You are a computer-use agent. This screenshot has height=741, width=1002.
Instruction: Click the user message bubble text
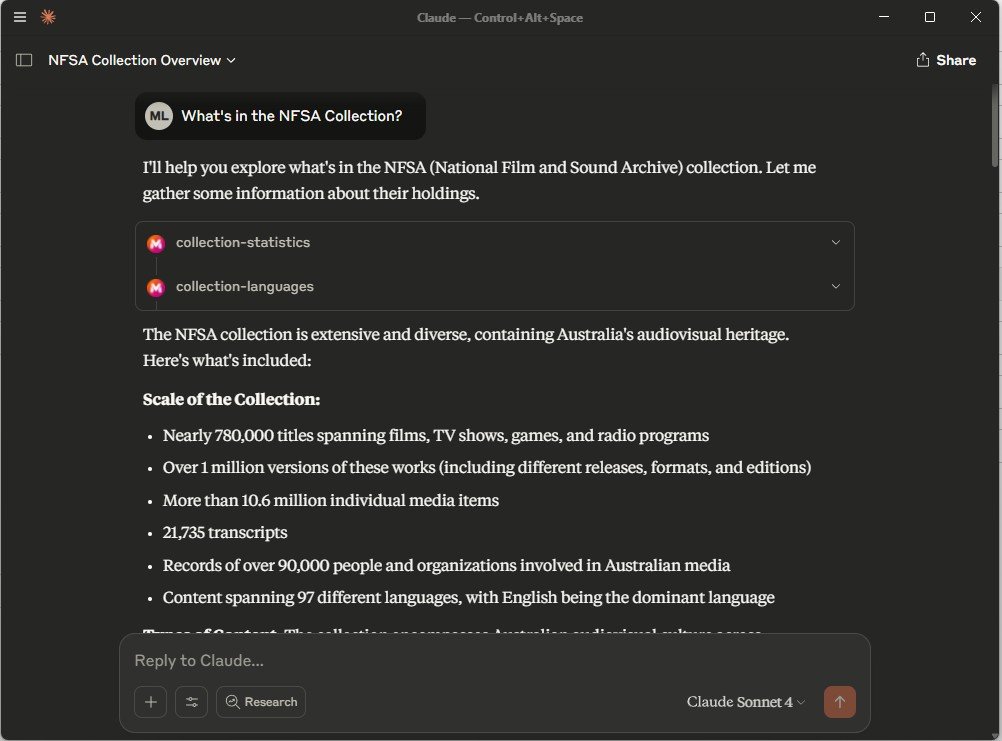(291, 116)
